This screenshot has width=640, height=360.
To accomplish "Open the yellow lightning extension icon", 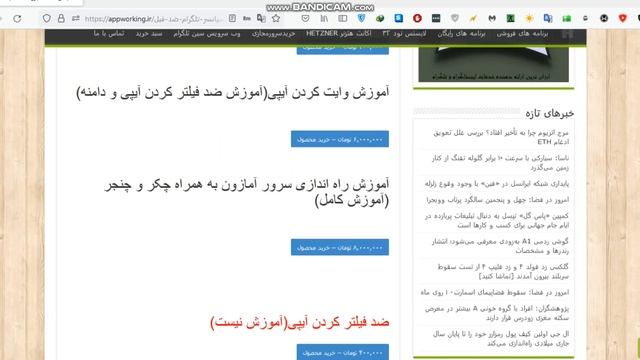I will tap(473, 18).
